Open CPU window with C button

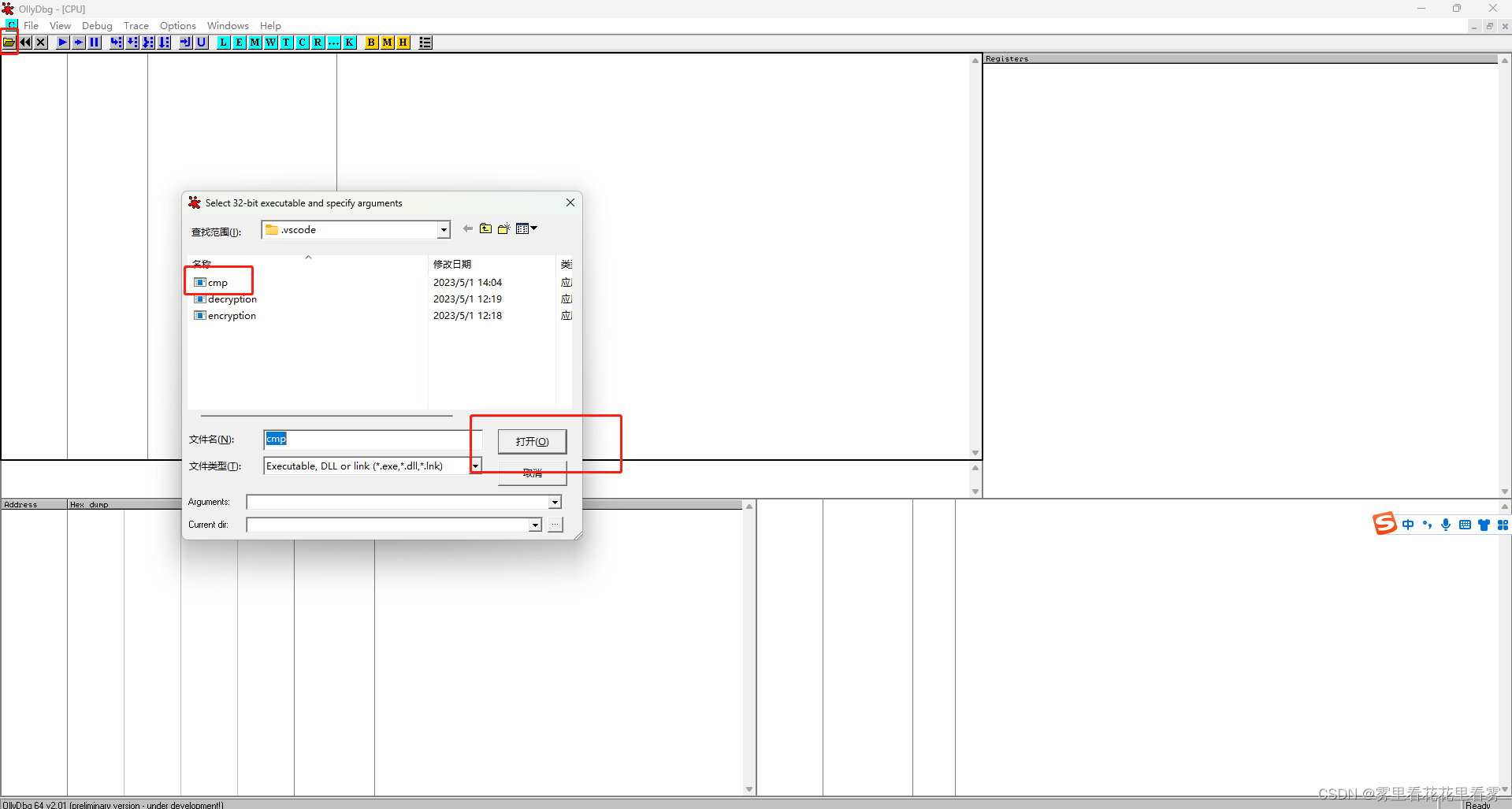pyautogui.click(x=303, y=43)
